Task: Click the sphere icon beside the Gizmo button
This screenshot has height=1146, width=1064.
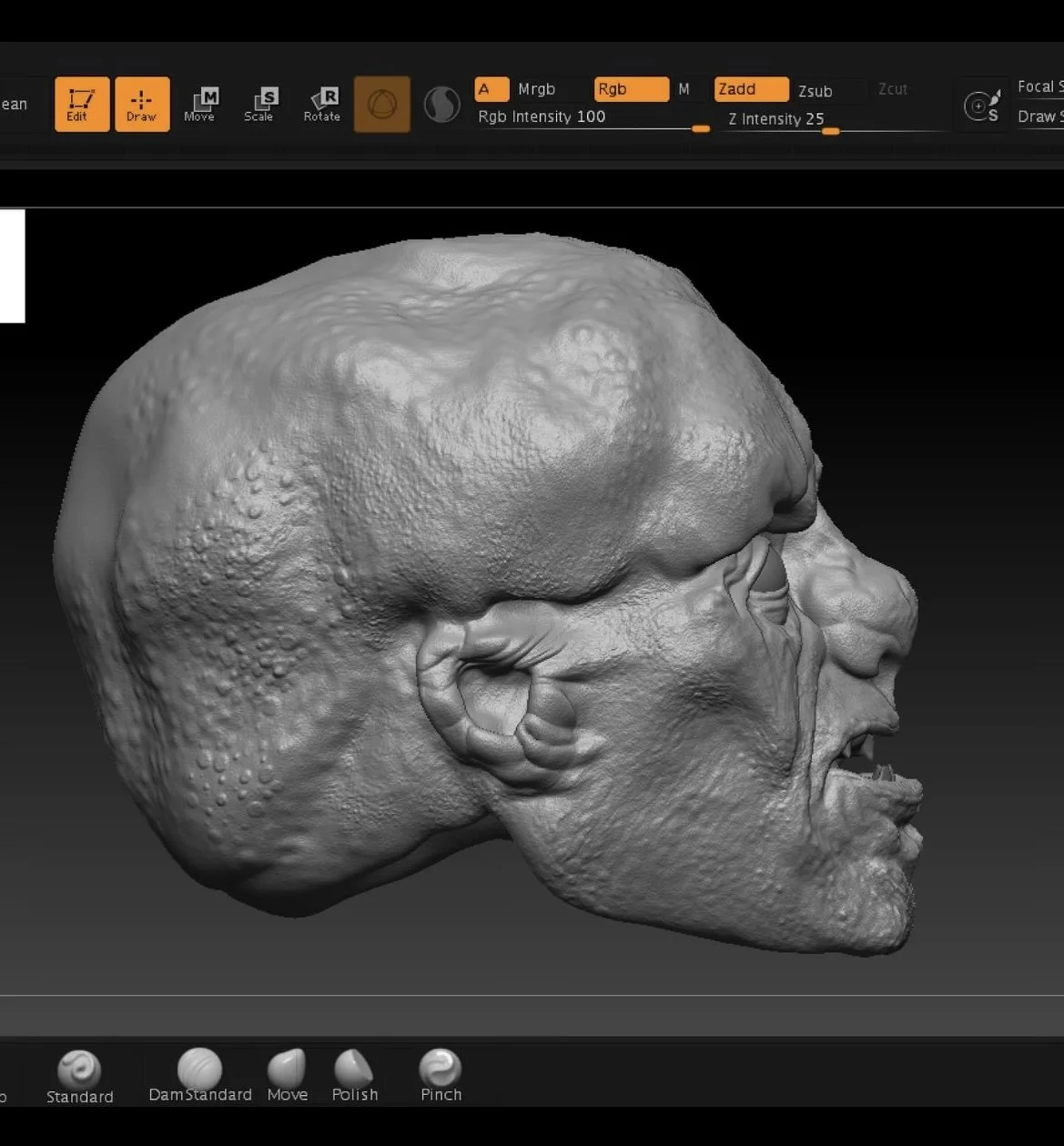Action: click(441, 105)
